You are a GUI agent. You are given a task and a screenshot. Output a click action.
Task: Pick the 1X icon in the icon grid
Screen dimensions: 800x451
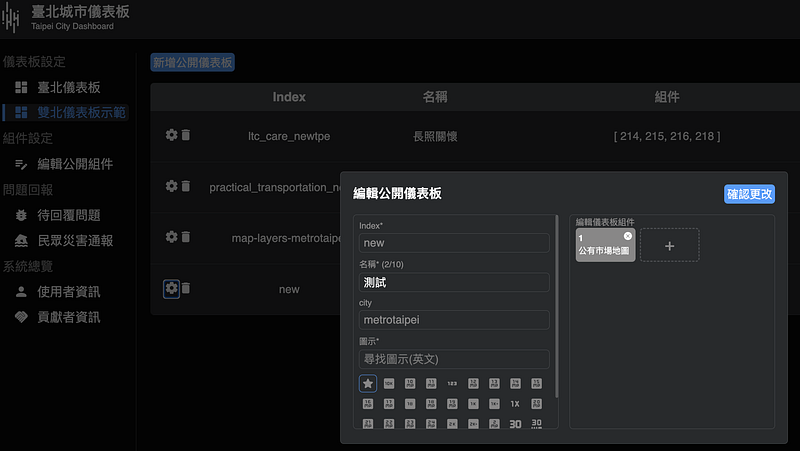point(515,404)
